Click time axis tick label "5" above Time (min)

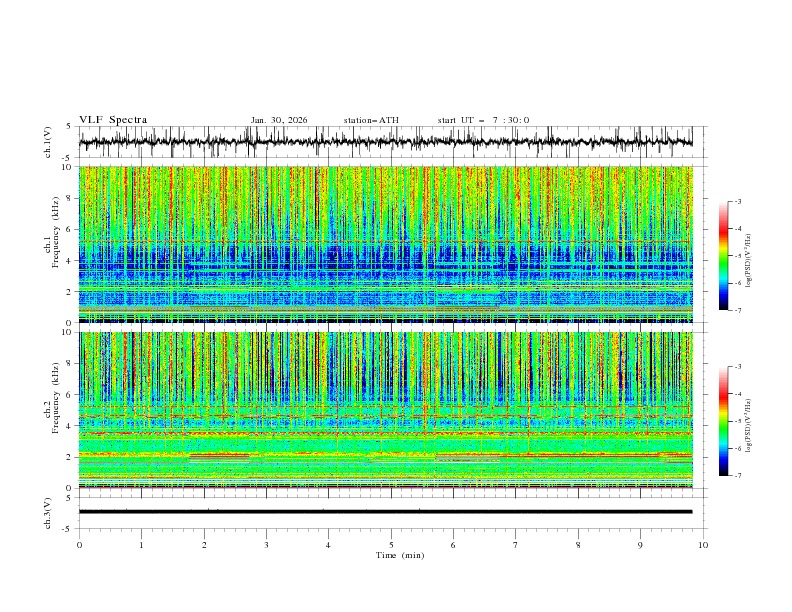391,545
